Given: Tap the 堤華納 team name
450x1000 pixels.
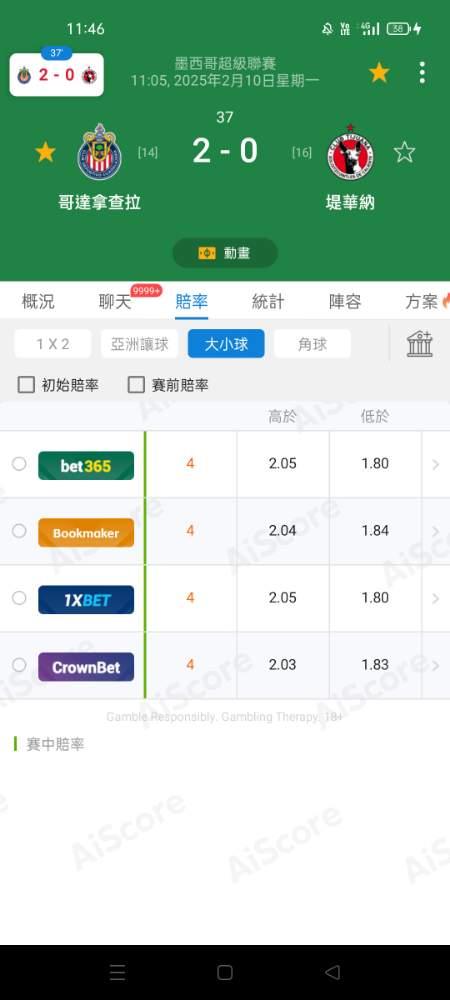Looking at the screenshot, I should tap(350, 203).
